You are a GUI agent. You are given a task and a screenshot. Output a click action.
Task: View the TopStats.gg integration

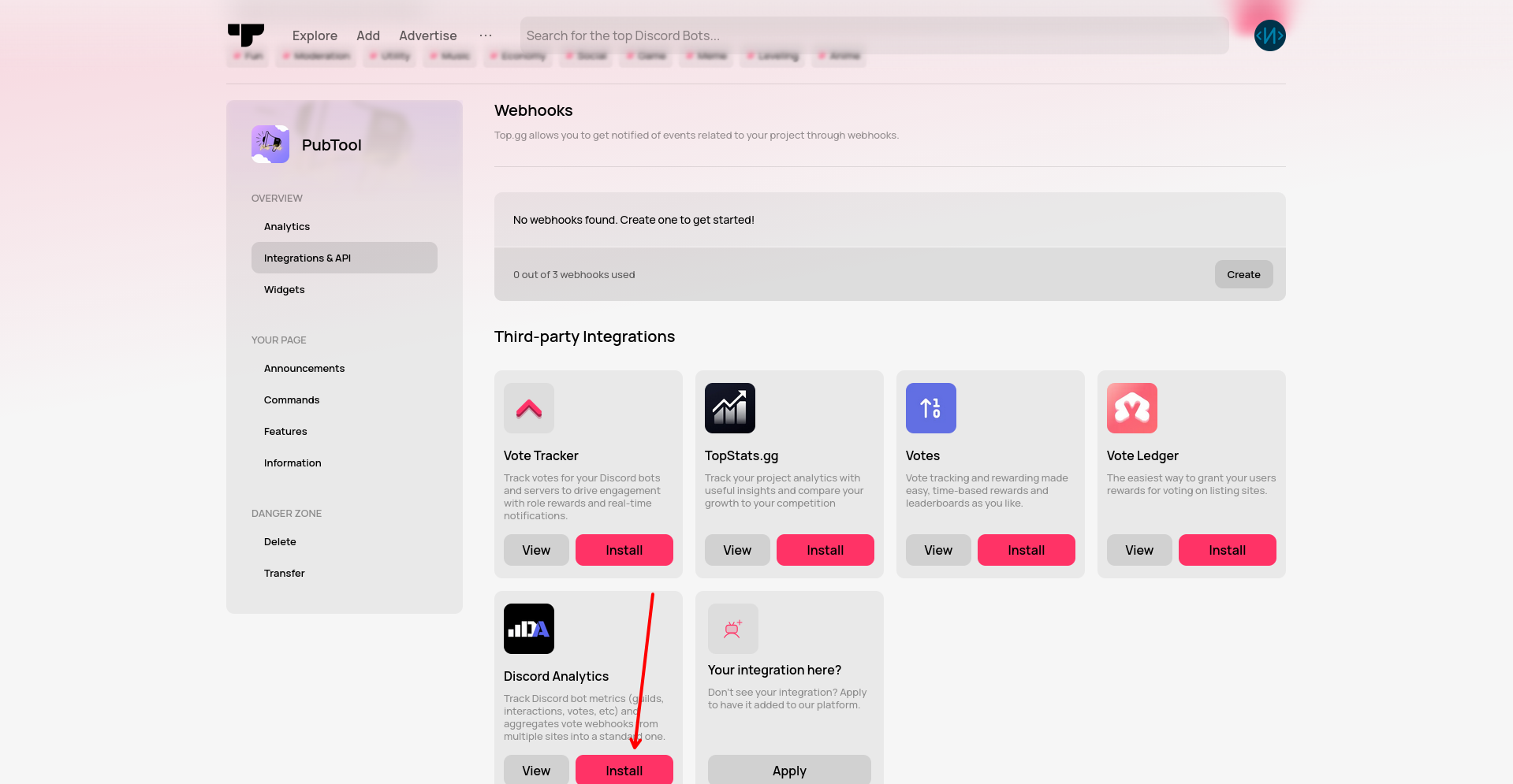click(737, 550)
